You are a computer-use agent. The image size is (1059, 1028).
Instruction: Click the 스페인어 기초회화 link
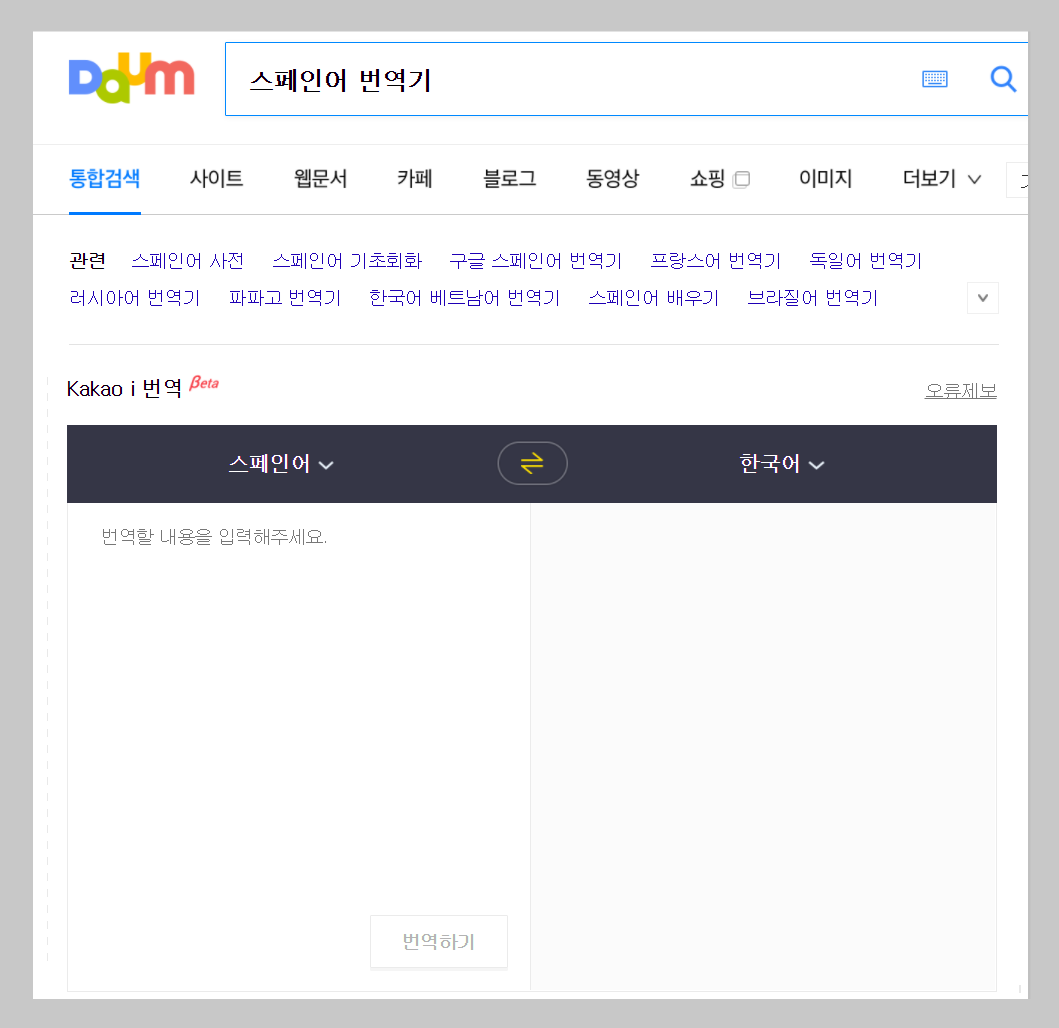click(x=347, y=261)
